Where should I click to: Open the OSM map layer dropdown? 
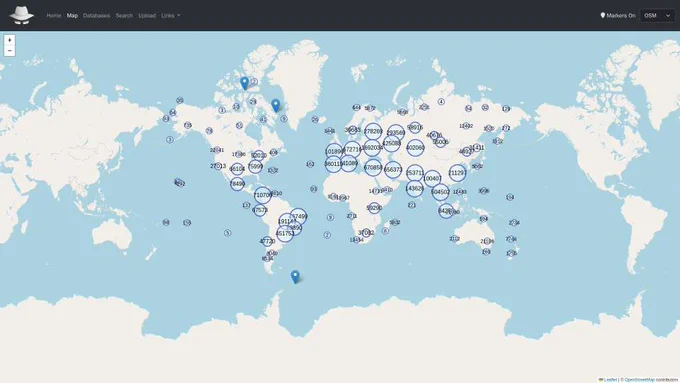pyautogui.click(x=657, y=16)
